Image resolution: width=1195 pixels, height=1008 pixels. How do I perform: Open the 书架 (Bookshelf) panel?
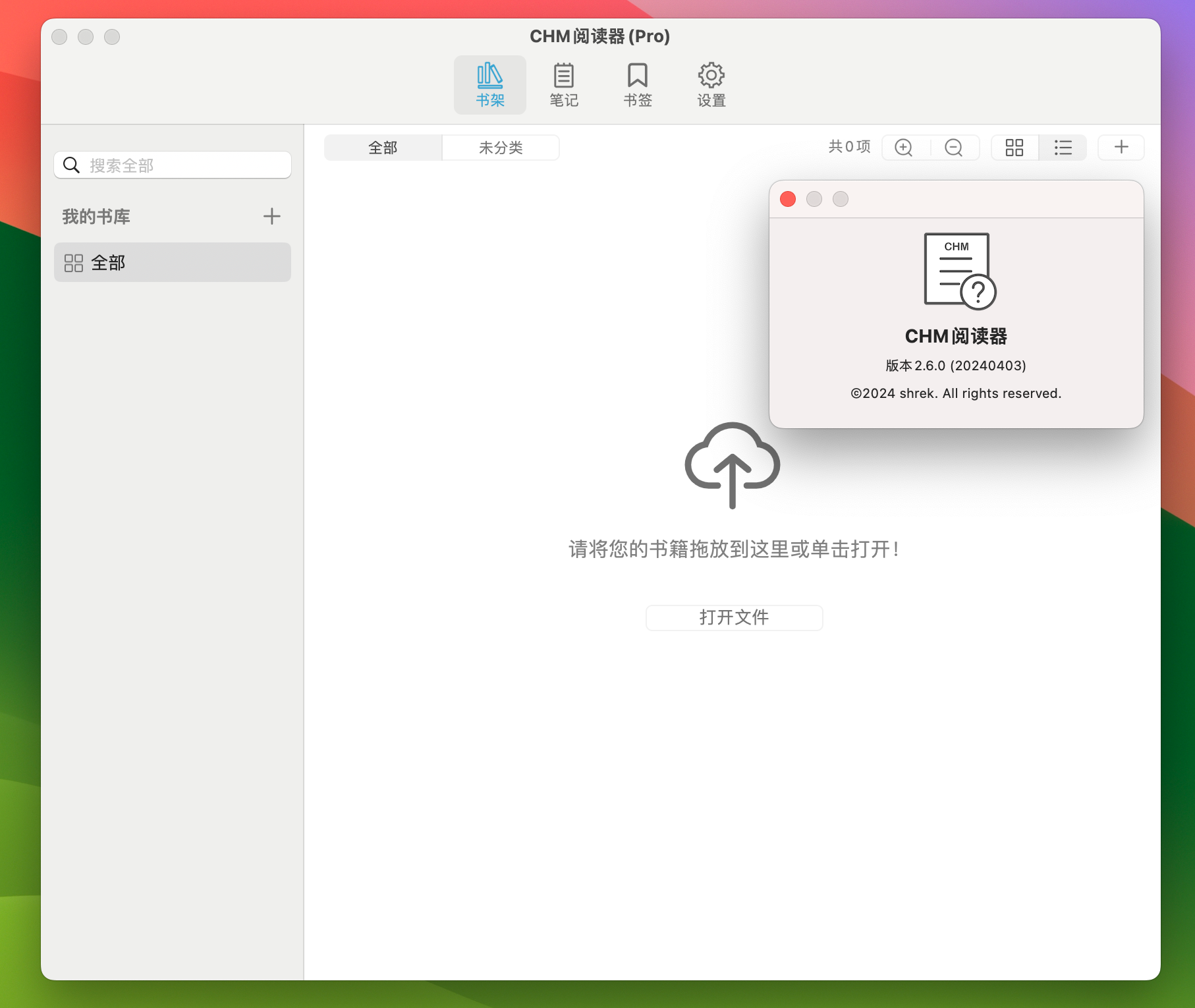pyautogui.click(x=489, y=84)
